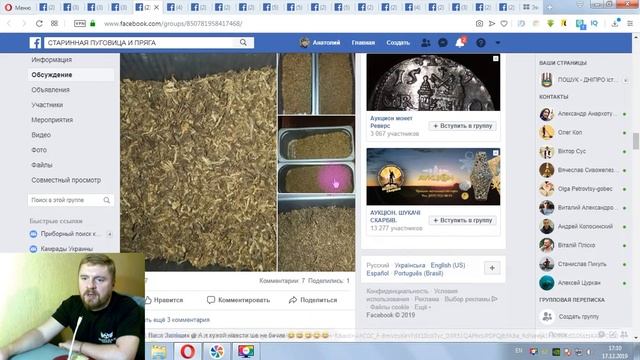Join the Аукцион монет Реверс group
This screenshot has width=640, height=360.
tap(462, 126)
